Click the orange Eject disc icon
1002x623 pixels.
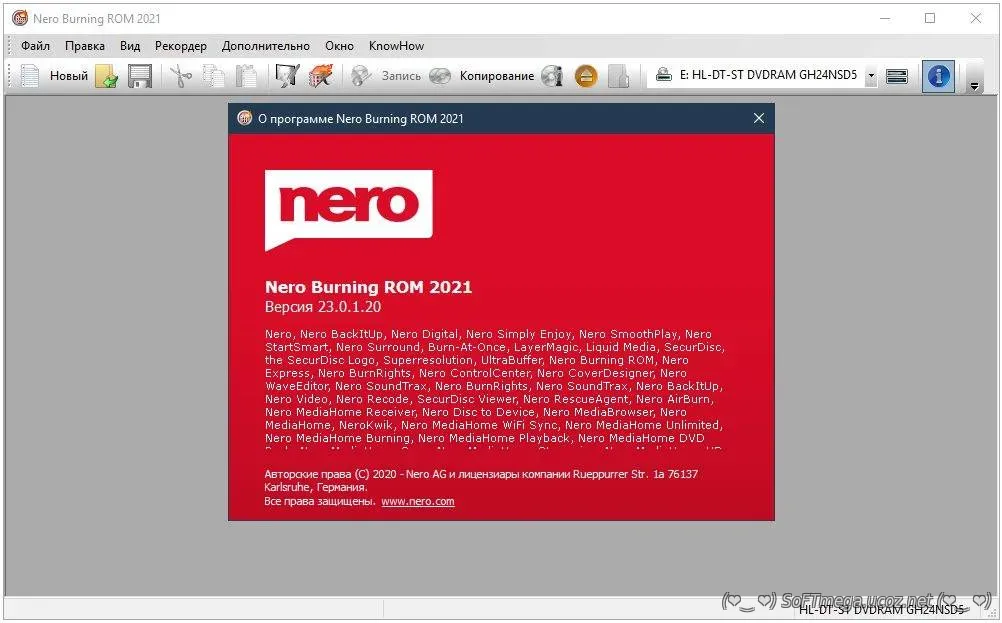[x=586, y=76]
